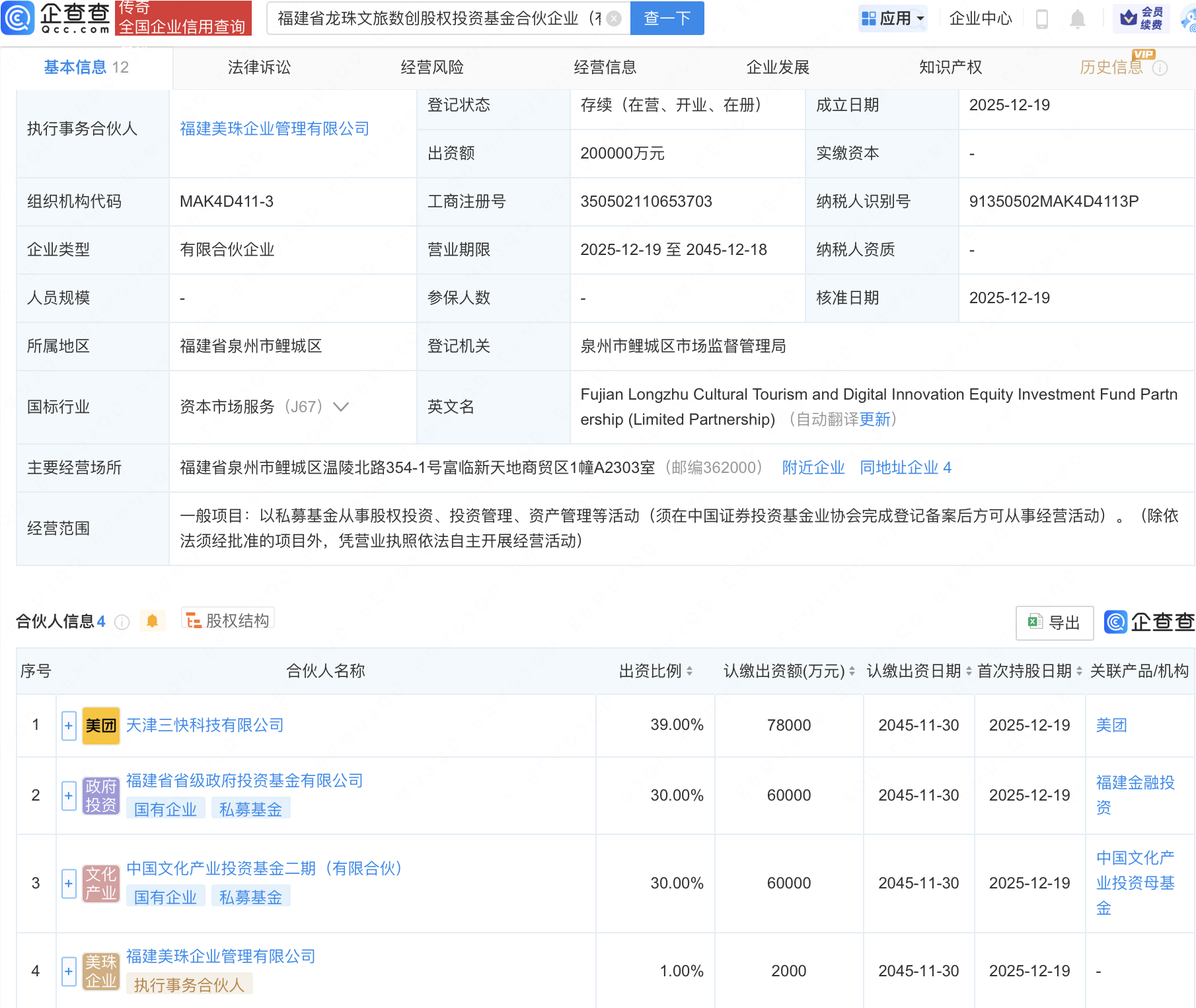Click orange alert bell beside partner info
Screen dimensions: 1196x1008
pos(153,621)
